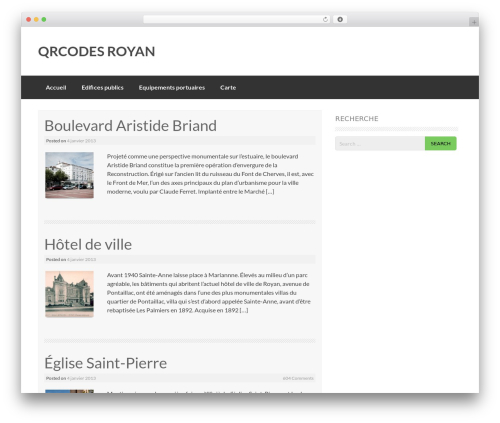
Task: Click the Boulevard Aristide Briand excerpt text
Action: coord(210,174)
